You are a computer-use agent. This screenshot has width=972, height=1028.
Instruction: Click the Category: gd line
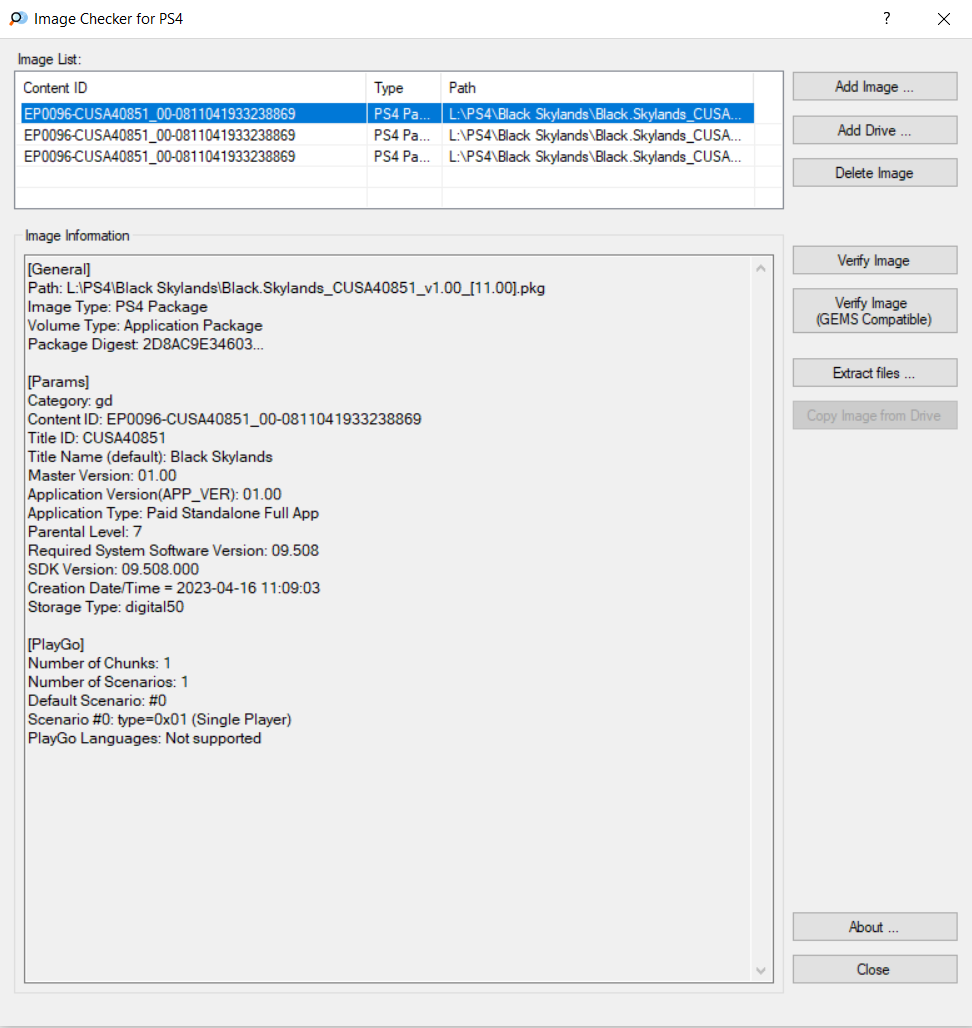coord(70,401)
